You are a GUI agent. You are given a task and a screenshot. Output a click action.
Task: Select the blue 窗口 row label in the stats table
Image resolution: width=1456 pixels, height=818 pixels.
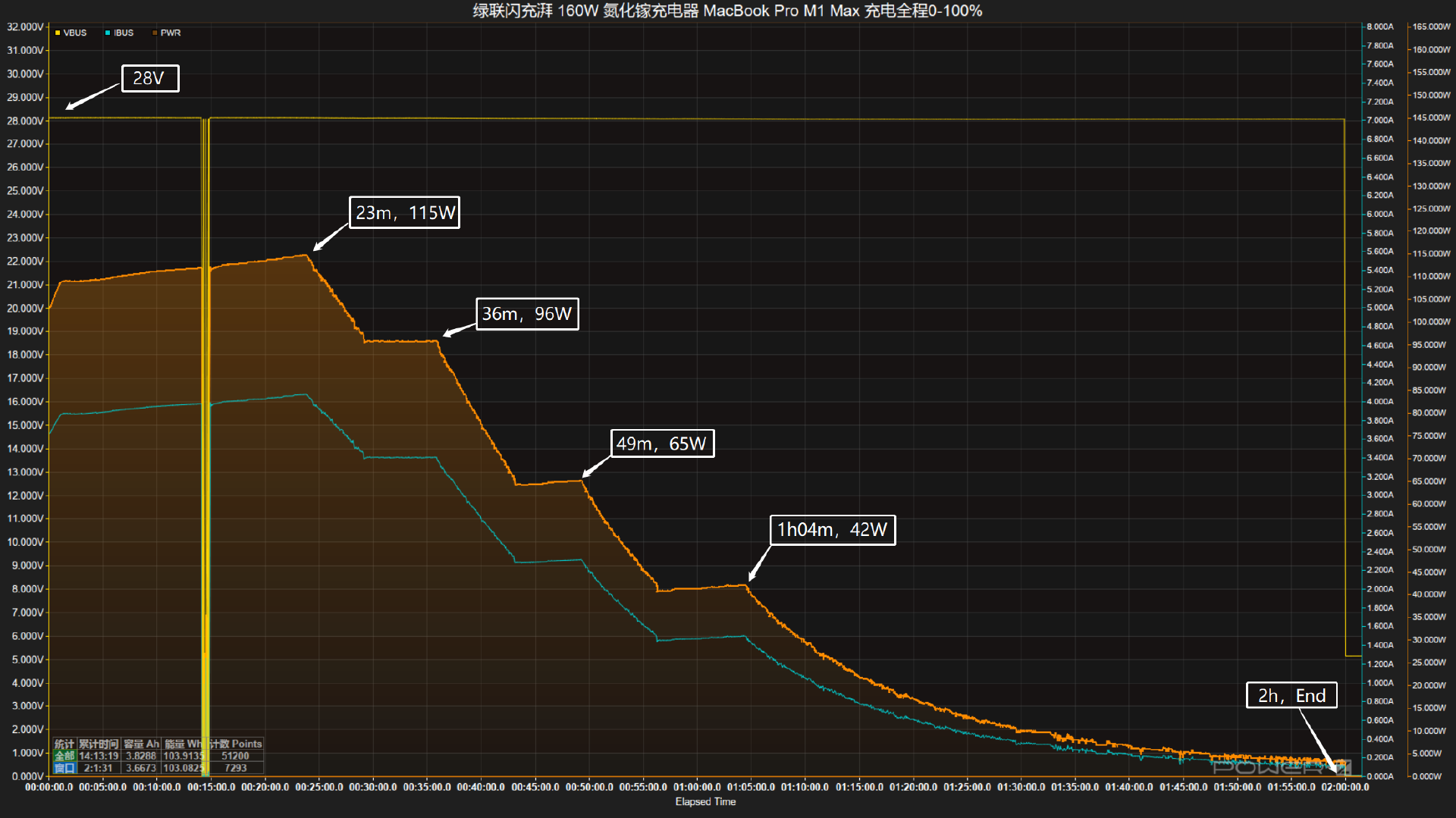[64, 768]
